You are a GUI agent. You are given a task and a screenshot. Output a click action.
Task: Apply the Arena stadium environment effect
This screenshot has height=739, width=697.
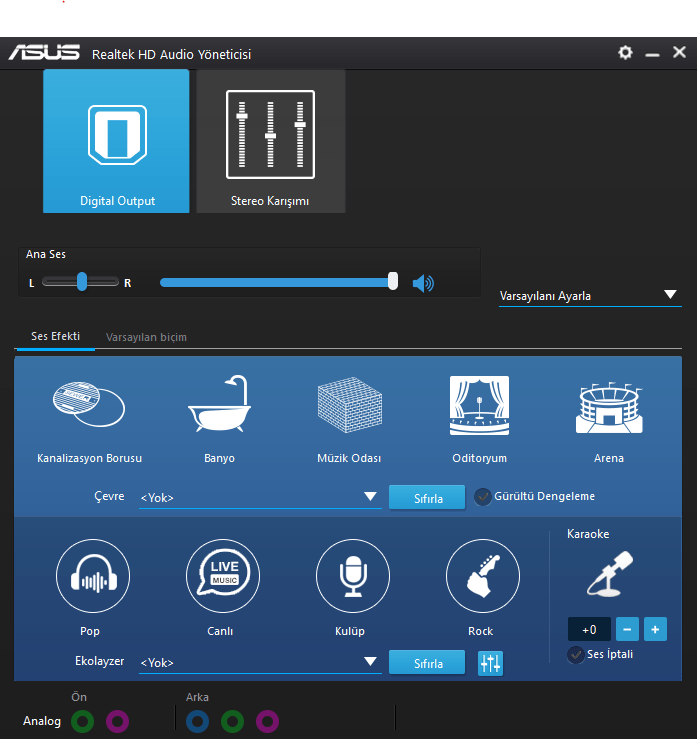609,408
